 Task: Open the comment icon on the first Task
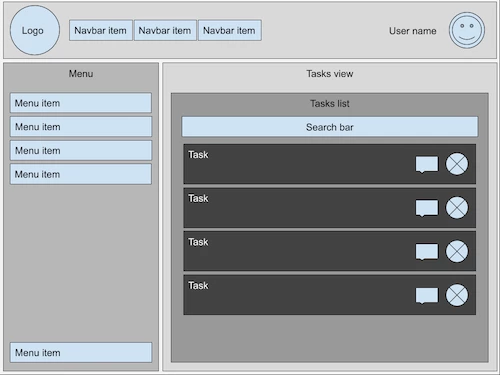(427, 164)
